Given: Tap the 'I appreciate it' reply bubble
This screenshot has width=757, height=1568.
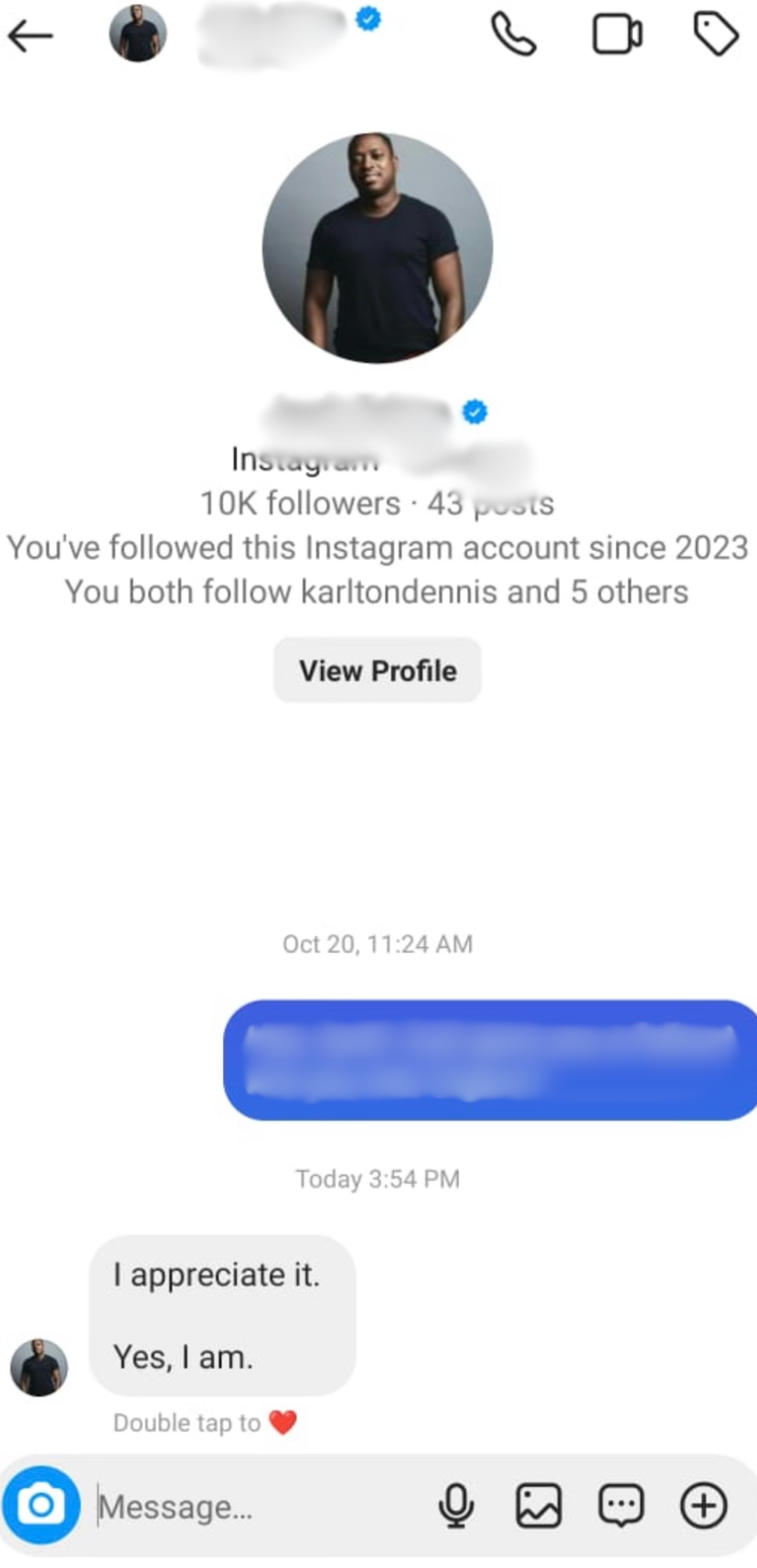Looking at the screenshot, I should [x=222, y=1316].
